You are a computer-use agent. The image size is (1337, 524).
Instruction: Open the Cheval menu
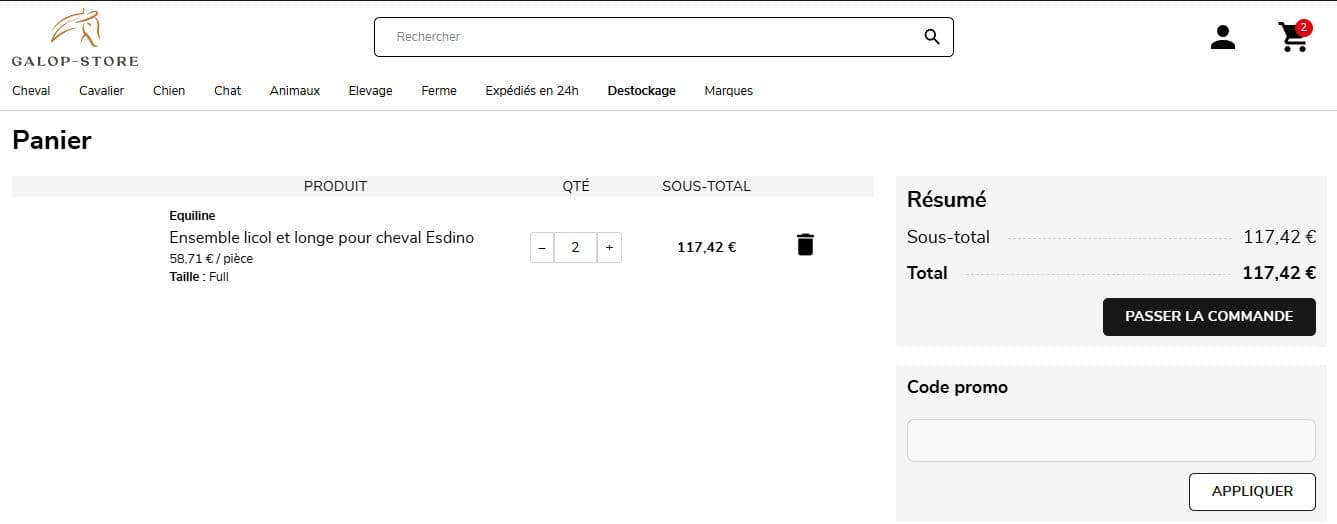coord(31,91)
